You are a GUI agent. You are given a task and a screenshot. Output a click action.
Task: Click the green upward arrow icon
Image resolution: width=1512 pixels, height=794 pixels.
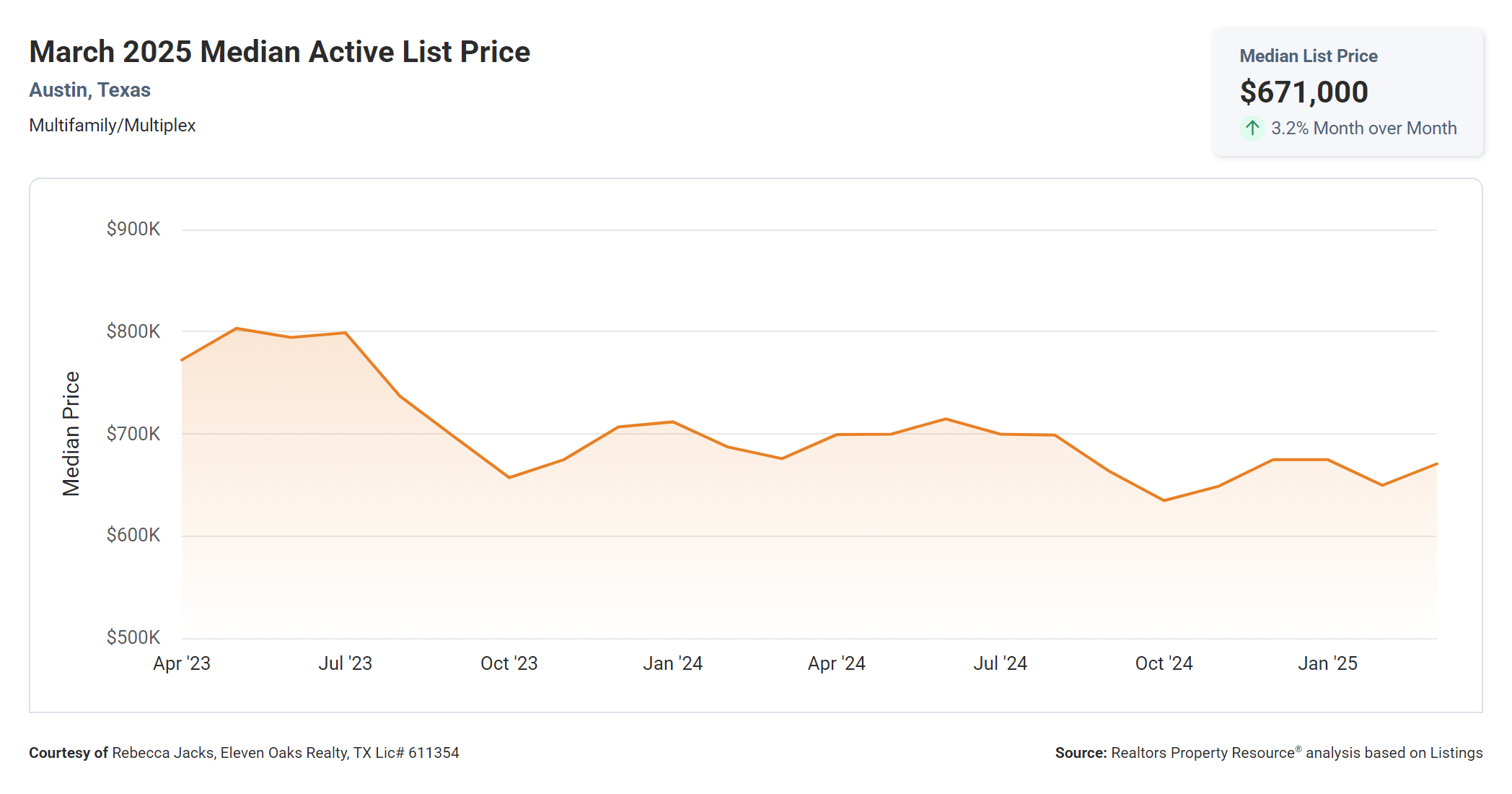point(1252,128)
